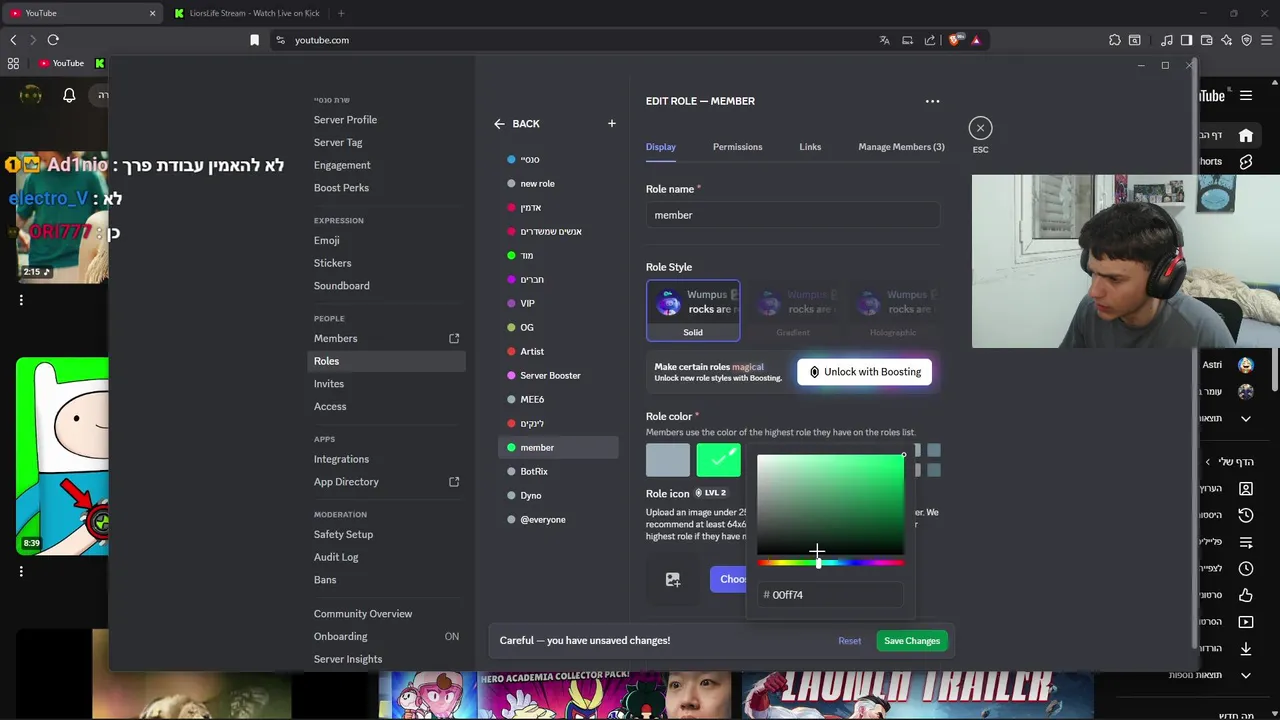Switch to the Permissions tab
1280x720 pixels.
737,147
